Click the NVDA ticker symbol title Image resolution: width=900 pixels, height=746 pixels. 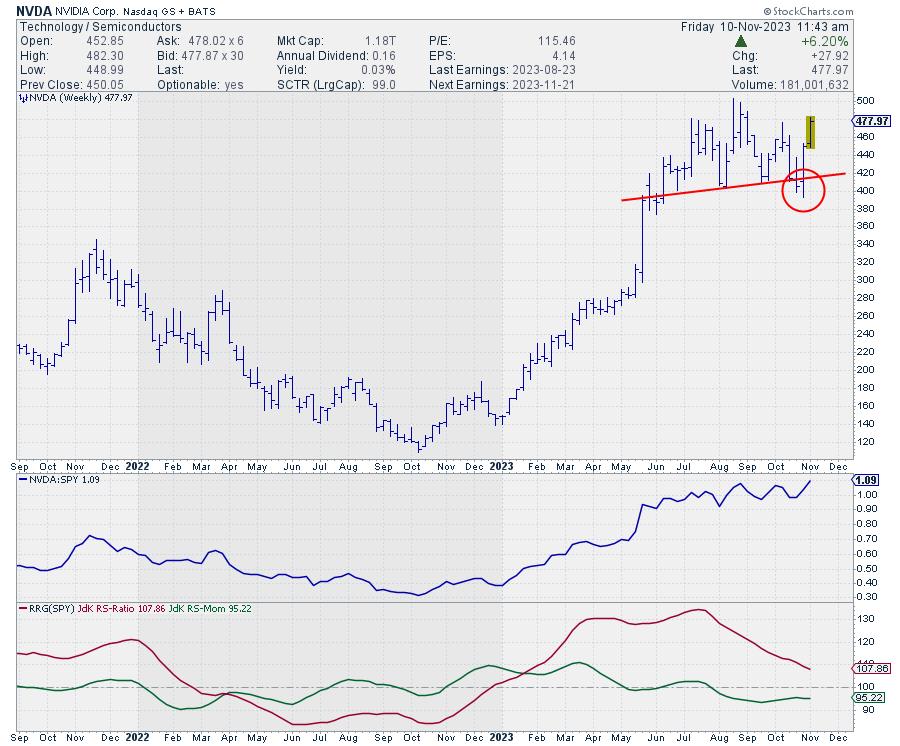[36, 9]
